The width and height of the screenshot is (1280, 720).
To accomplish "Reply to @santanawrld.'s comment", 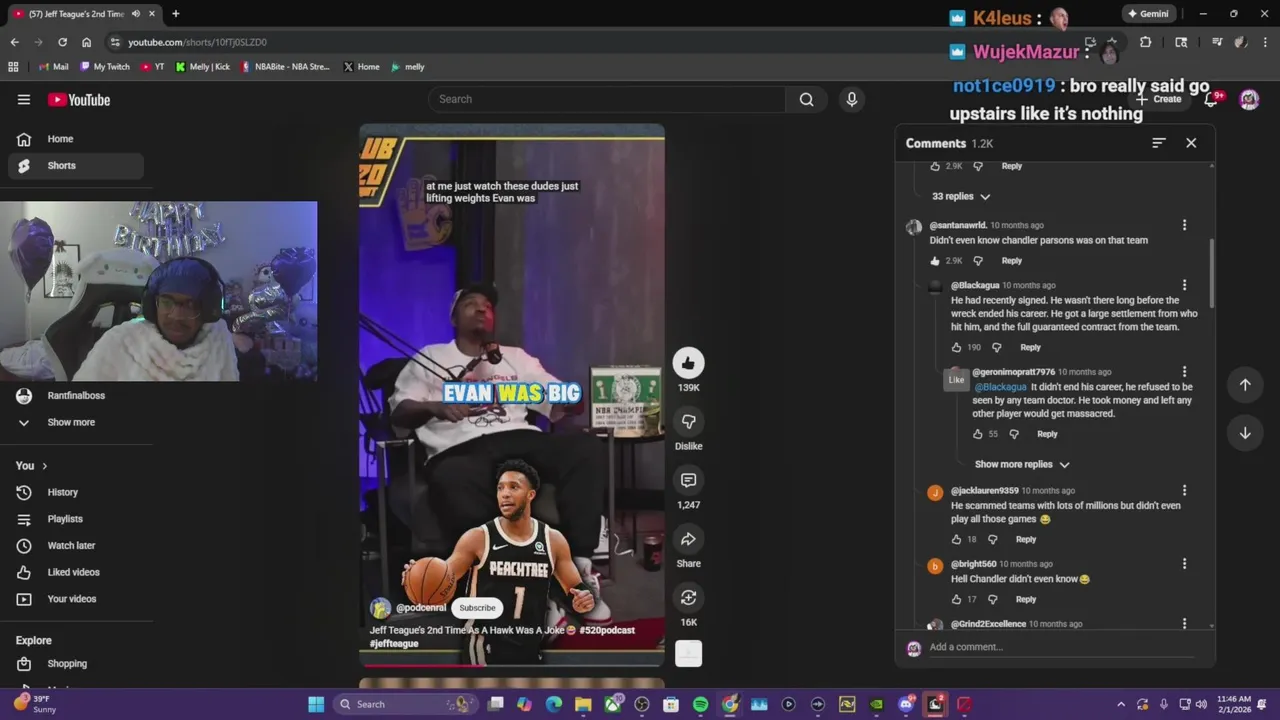I will click(x=1012, y=261).
